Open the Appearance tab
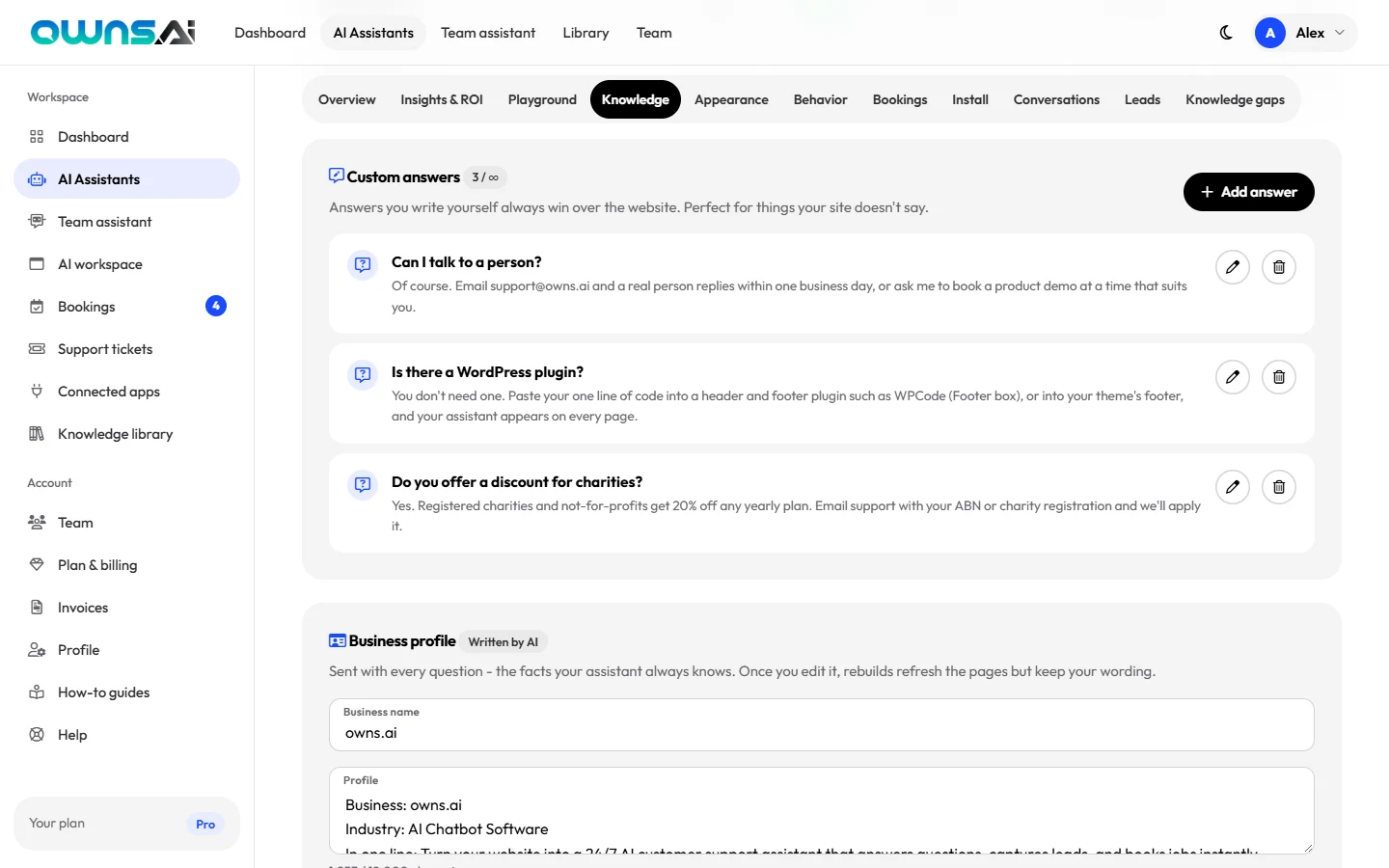This screenshot has height=868, width=1389. (x=731, y=99)
